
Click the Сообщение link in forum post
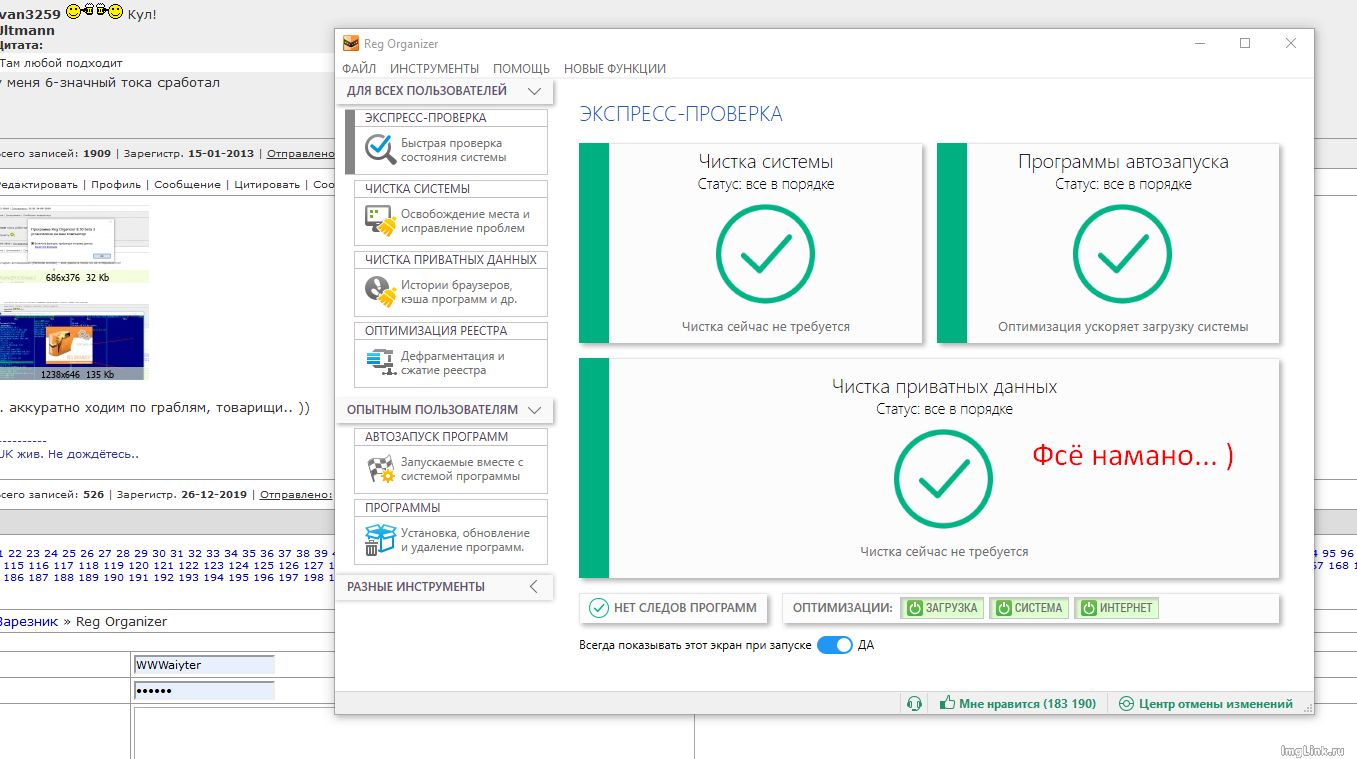point(187,184)
